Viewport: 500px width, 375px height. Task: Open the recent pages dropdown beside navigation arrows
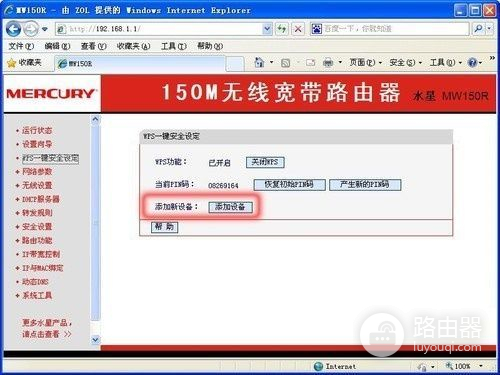click(x=45, y=29)
